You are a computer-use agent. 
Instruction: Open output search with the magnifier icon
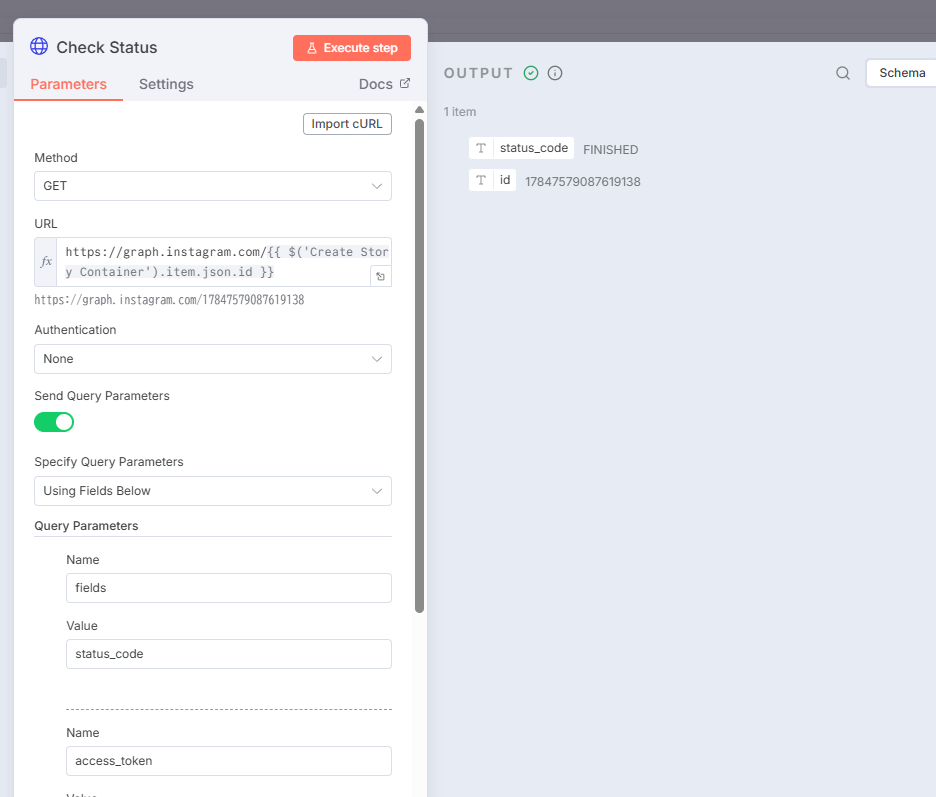click(x=843, y=73)
